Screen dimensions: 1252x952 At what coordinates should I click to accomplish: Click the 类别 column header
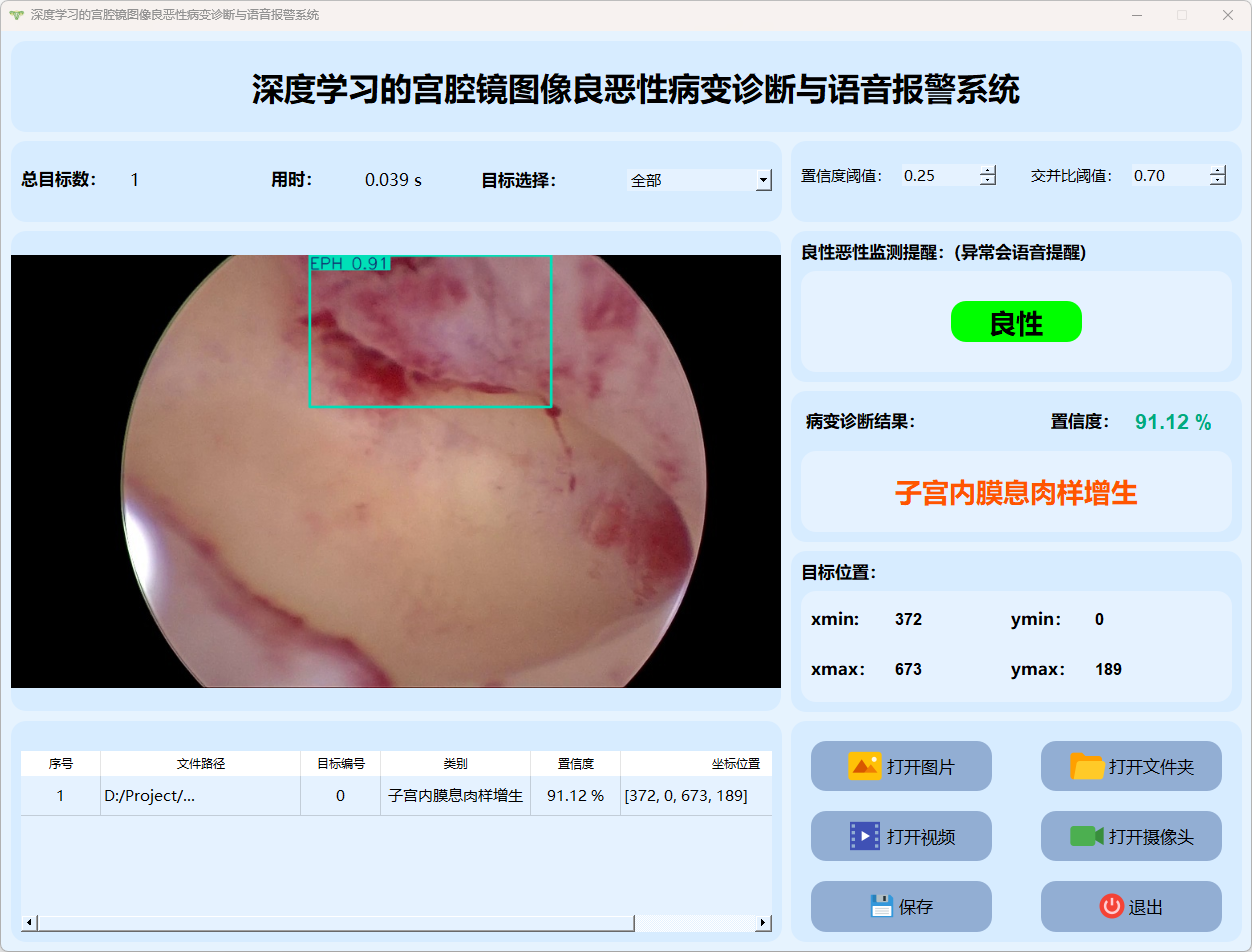(455, 764)
